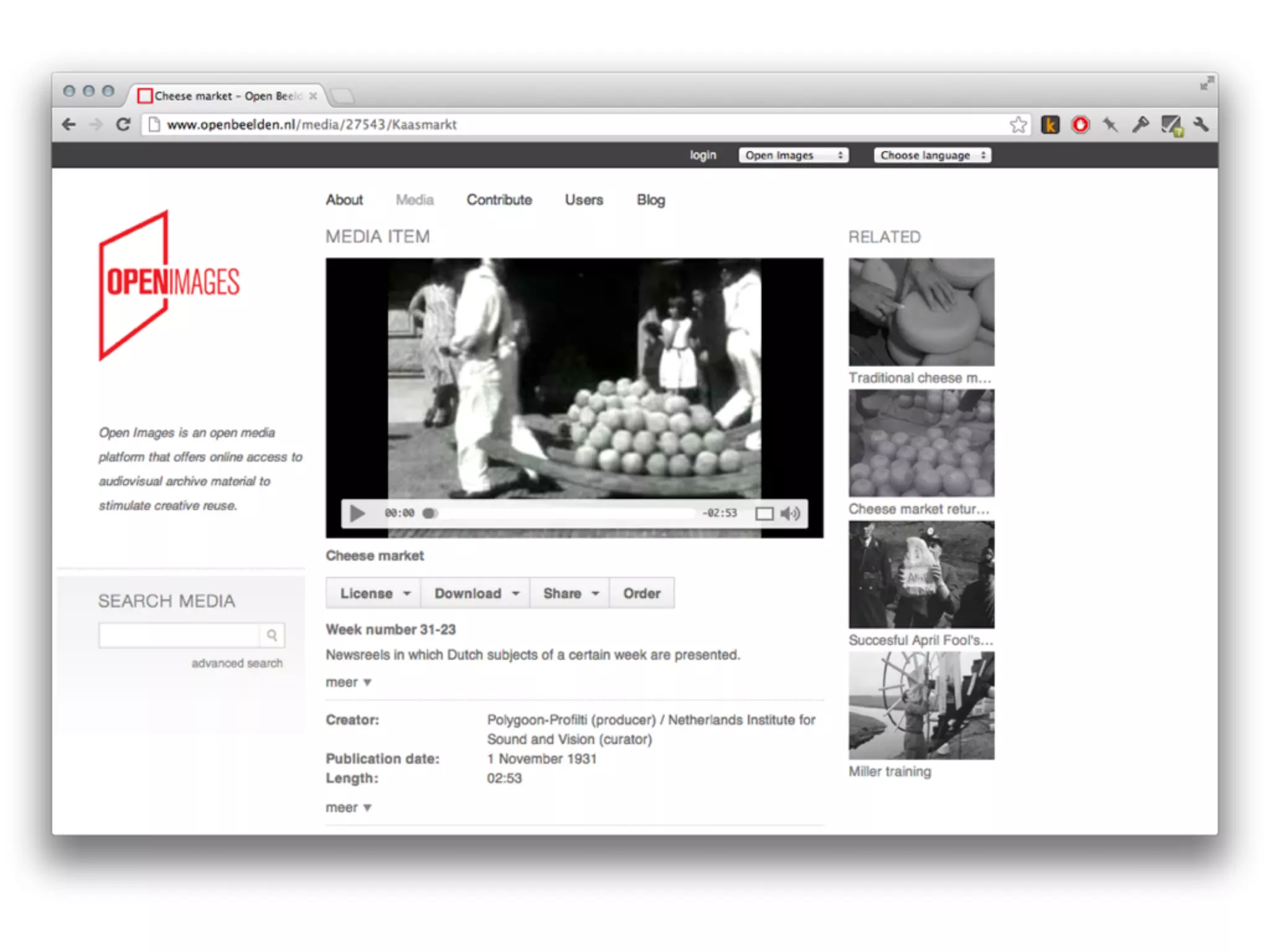Mute the video using speaker icon
Viewport: 1270px width, 952px height.
point(791,513)
